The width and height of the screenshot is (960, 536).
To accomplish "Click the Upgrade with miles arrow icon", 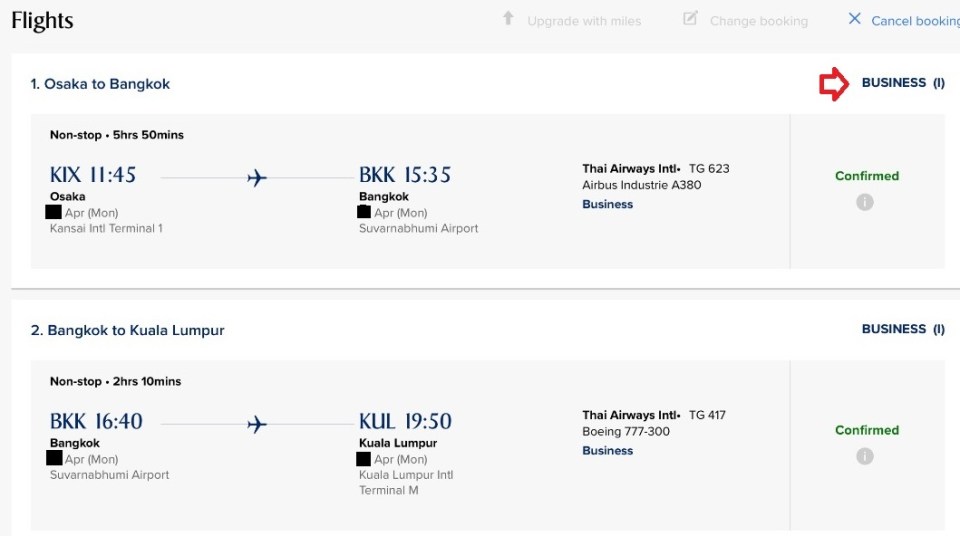I will [508, 19].
